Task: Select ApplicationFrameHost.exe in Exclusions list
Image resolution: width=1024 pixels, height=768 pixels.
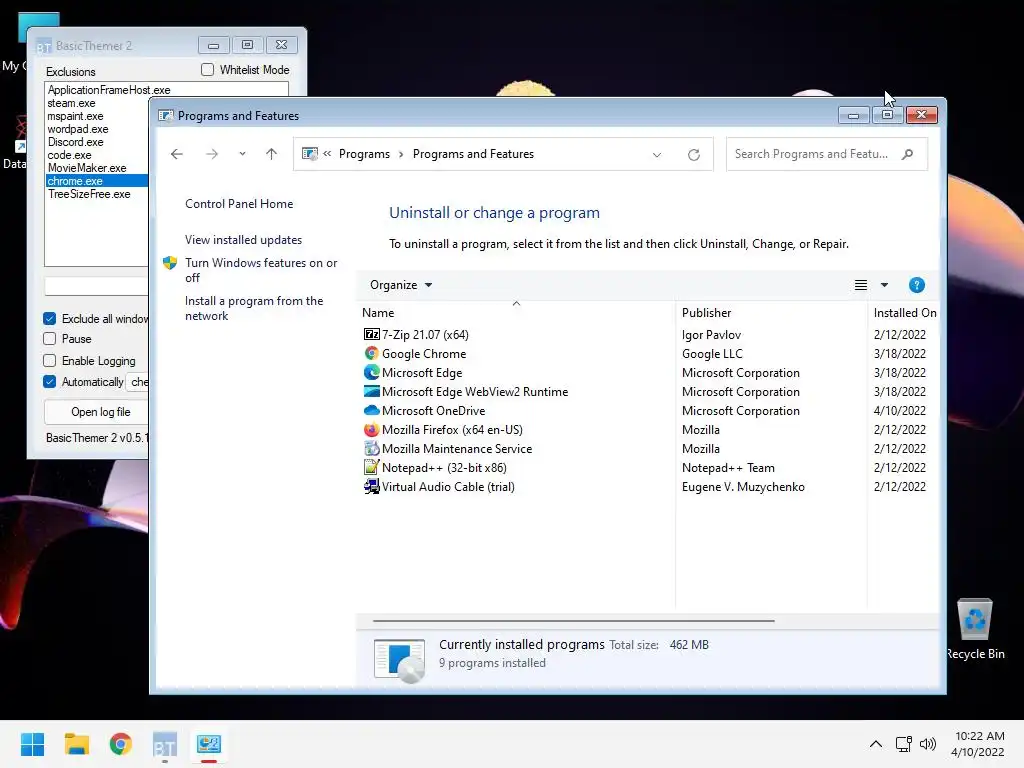Action: (167, 90)
